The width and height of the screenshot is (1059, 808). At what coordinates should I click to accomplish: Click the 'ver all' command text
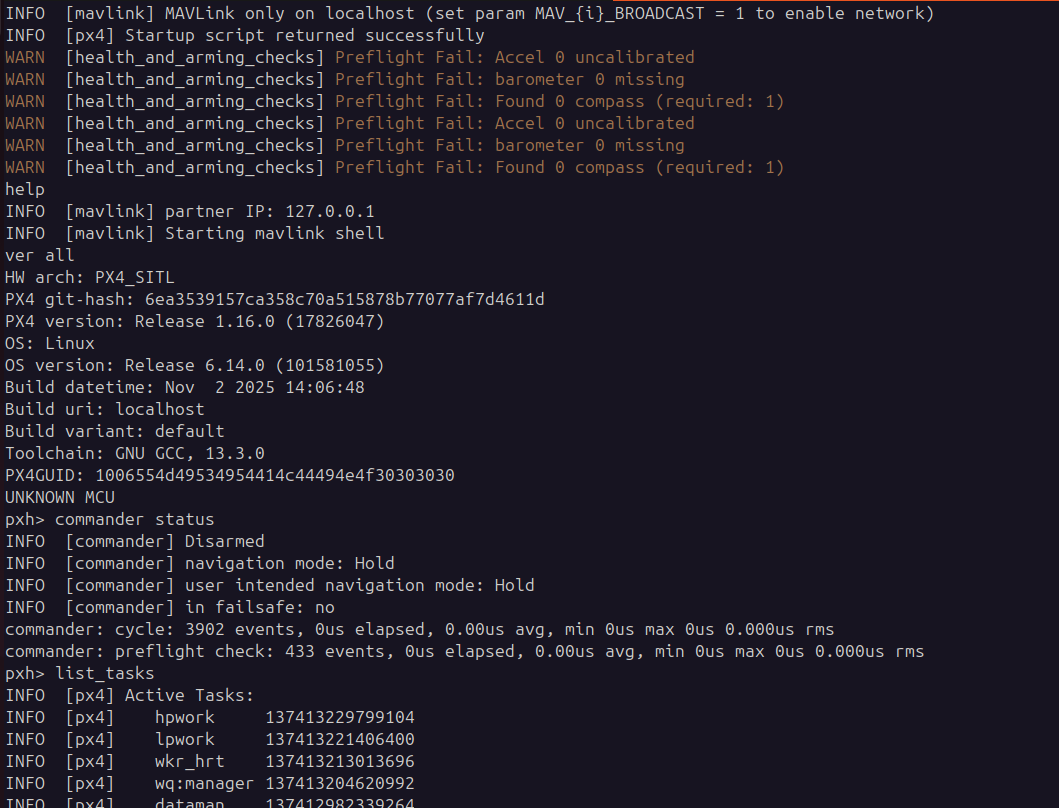point(39,255)
